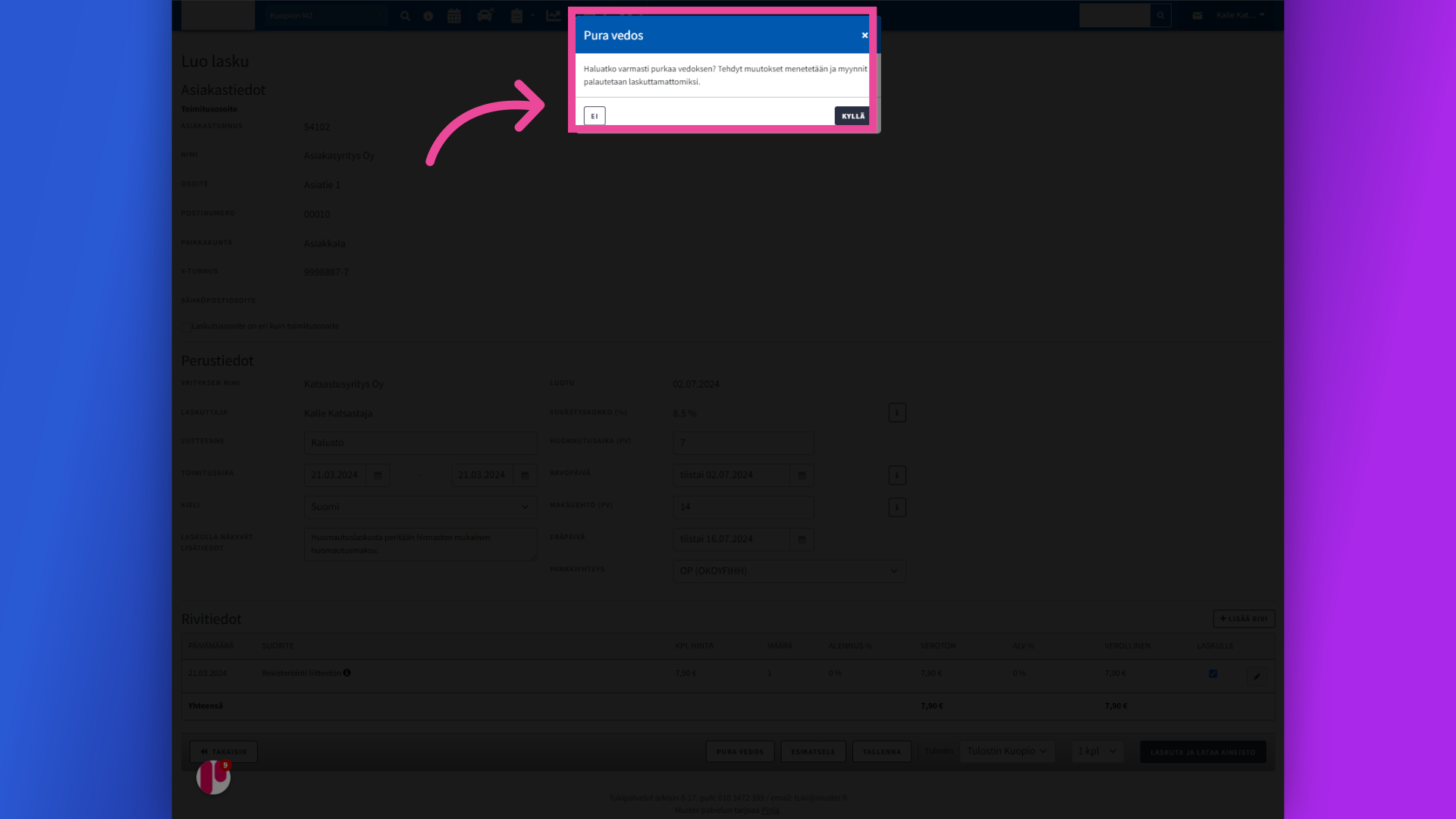Follow the Pinja link in footer

770,810
